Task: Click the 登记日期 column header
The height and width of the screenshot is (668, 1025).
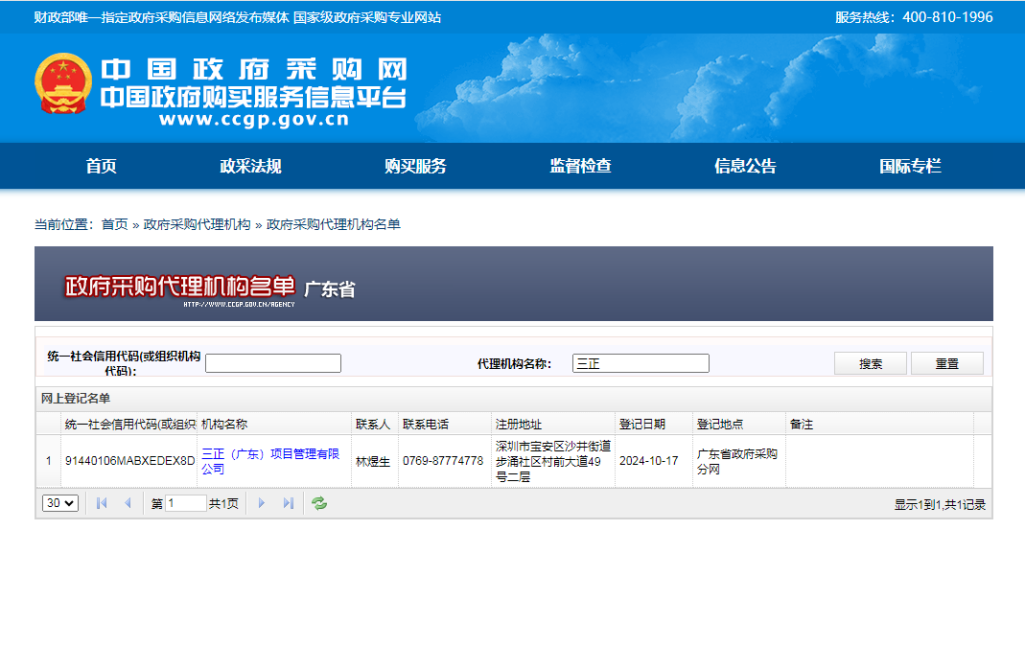Action: point(654,424)
